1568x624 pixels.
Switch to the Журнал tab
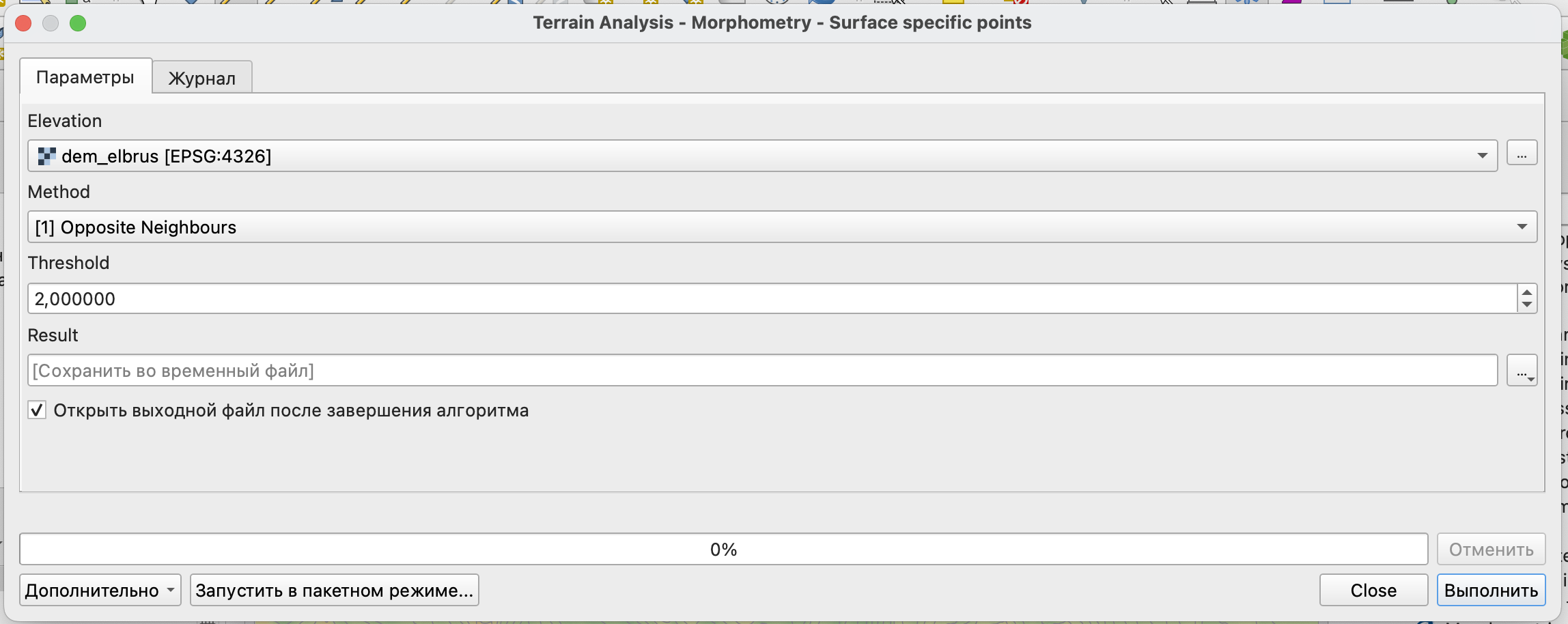(202, 78)
